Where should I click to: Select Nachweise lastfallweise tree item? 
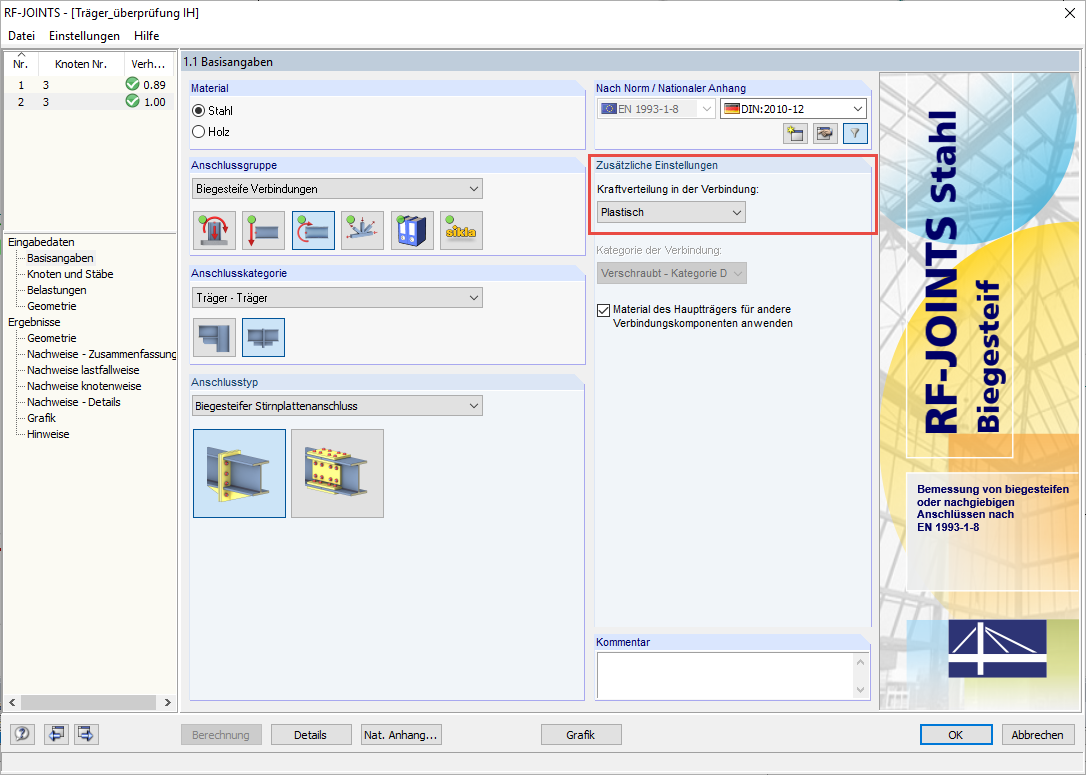[x=83, y=370]
